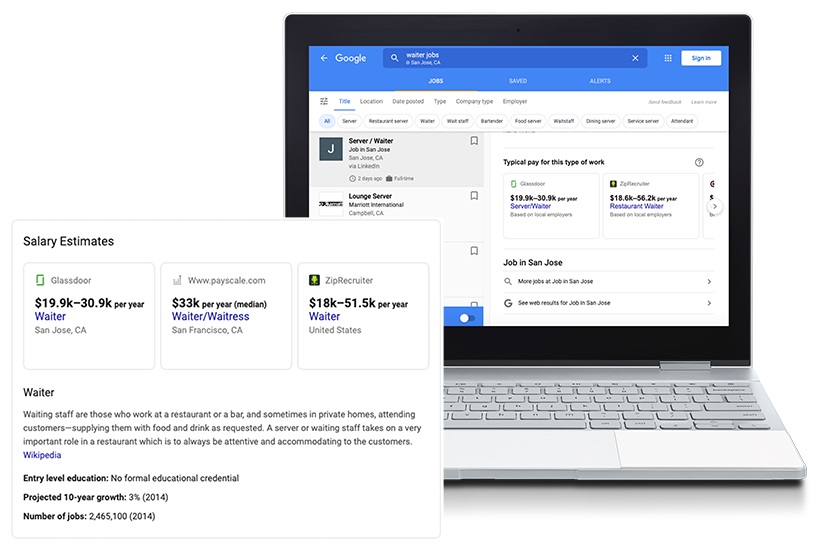
Task: Click the Learn more link
Action: point(704,102)
